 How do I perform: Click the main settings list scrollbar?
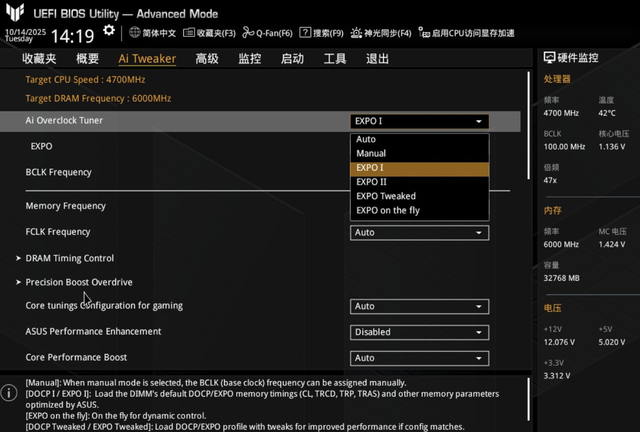click(529, 125)
